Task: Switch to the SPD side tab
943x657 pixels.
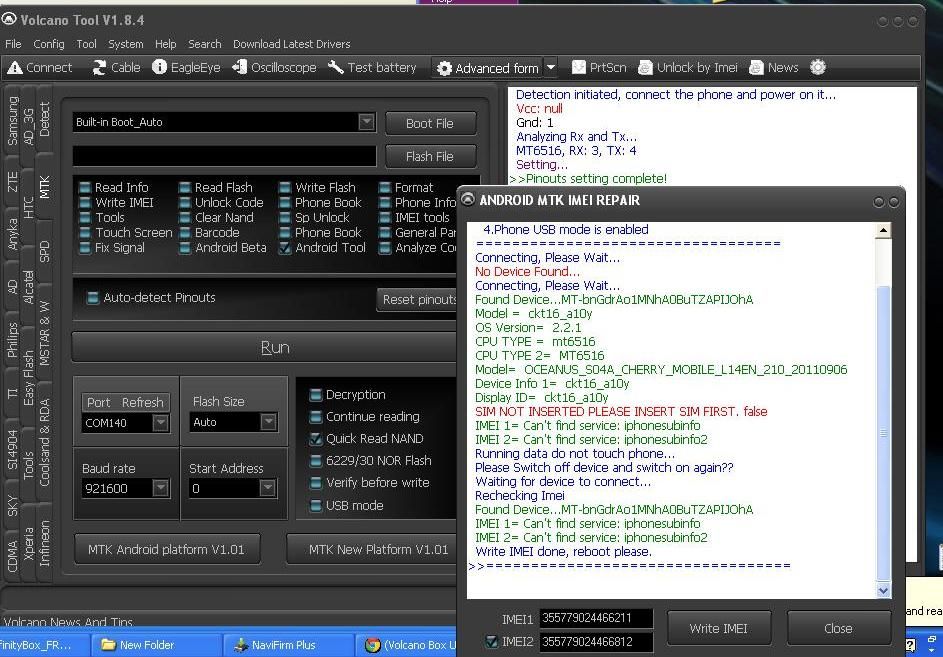Action: (x=44, y=251)
